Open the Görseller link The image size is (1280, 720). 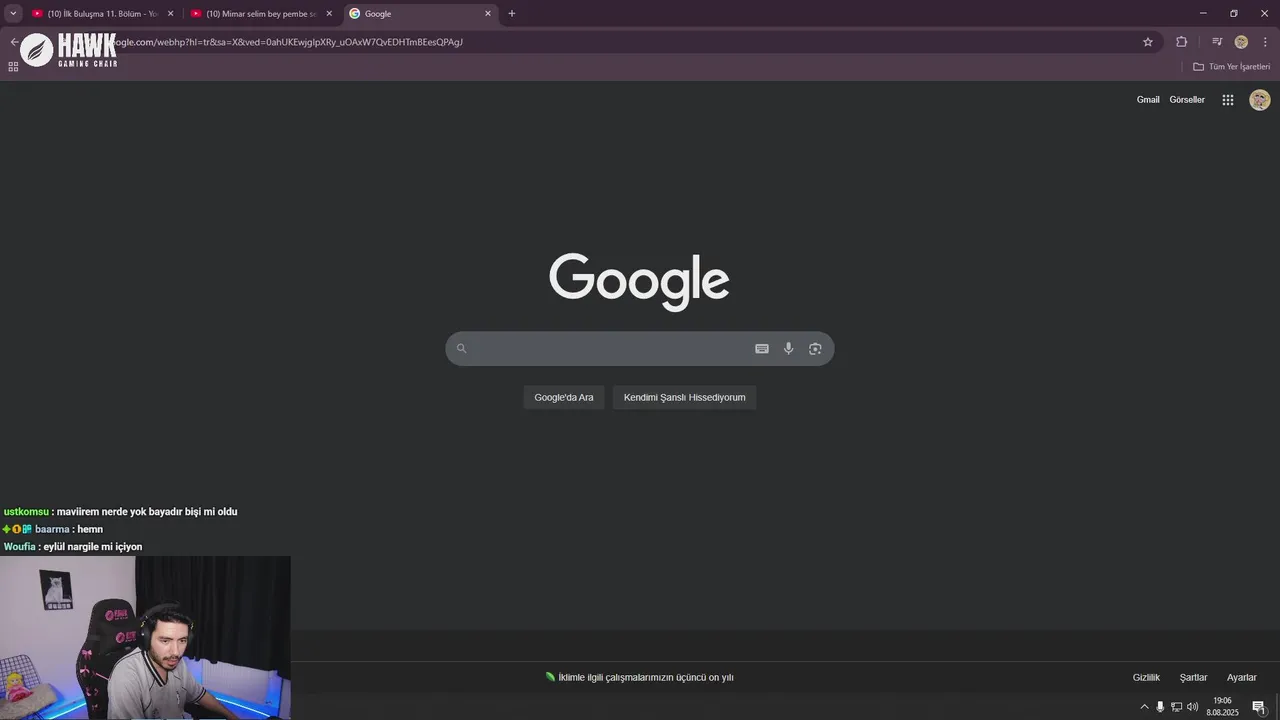[1187, 99]
